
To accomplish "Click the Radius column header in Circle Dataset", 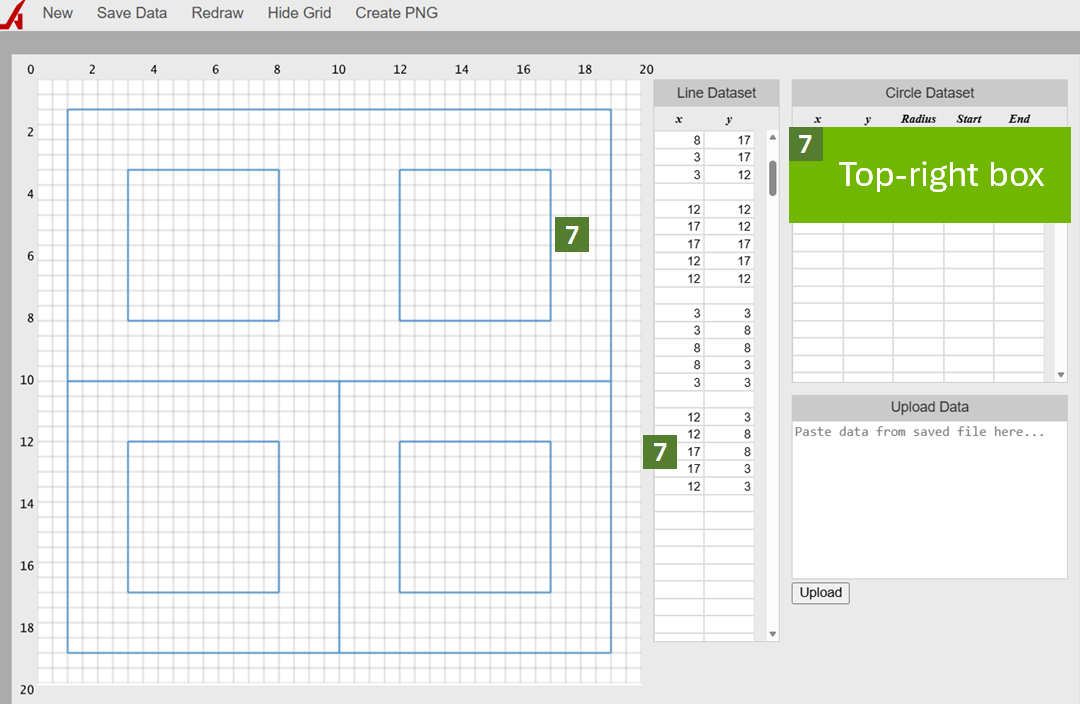I will (x=917, y=118).
